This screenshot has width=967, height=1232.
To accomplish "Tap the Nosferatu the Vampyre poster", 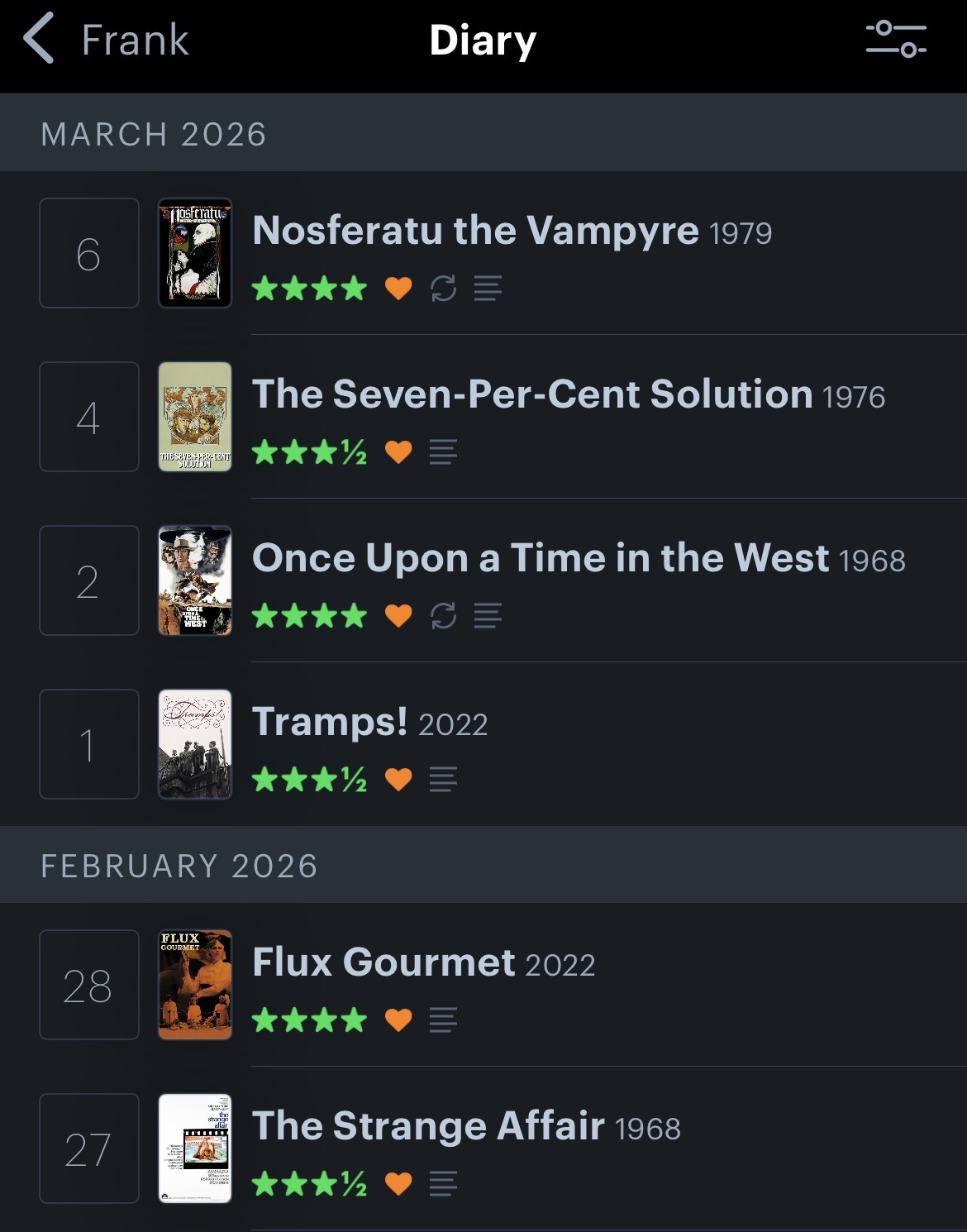I will [195, 253].
